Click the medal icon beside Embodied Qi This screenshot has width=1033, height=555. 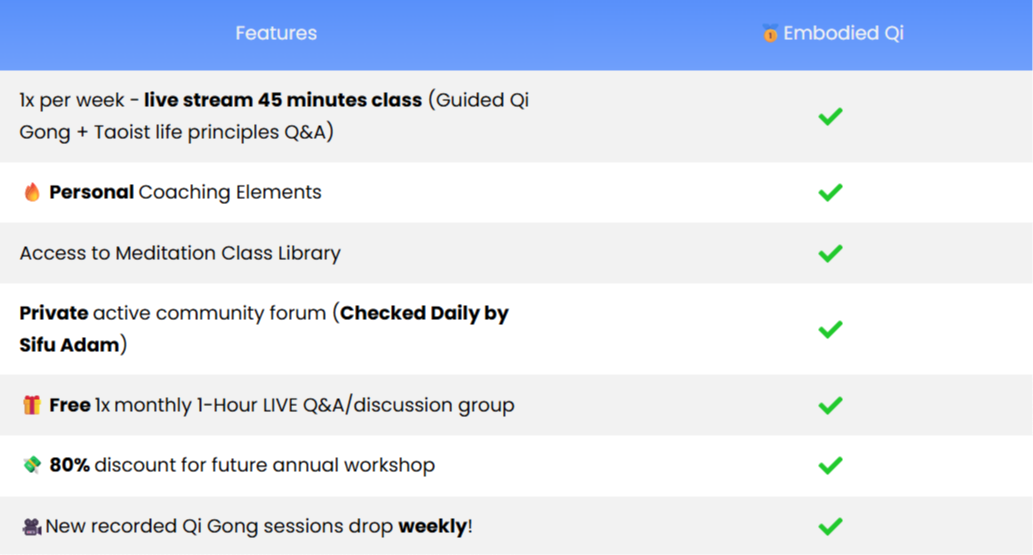click(769, 33)
